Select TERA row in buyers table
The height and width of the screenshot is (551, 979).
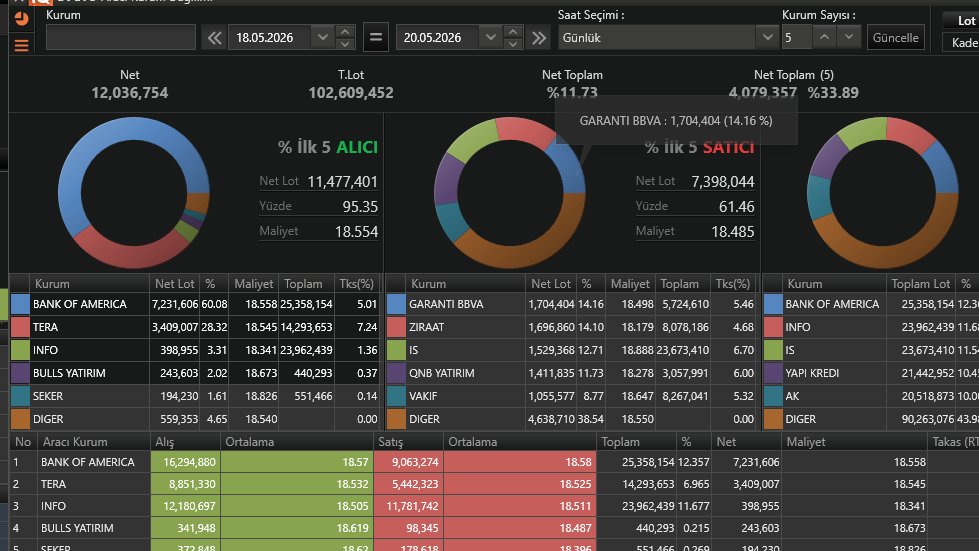point(195,327)
